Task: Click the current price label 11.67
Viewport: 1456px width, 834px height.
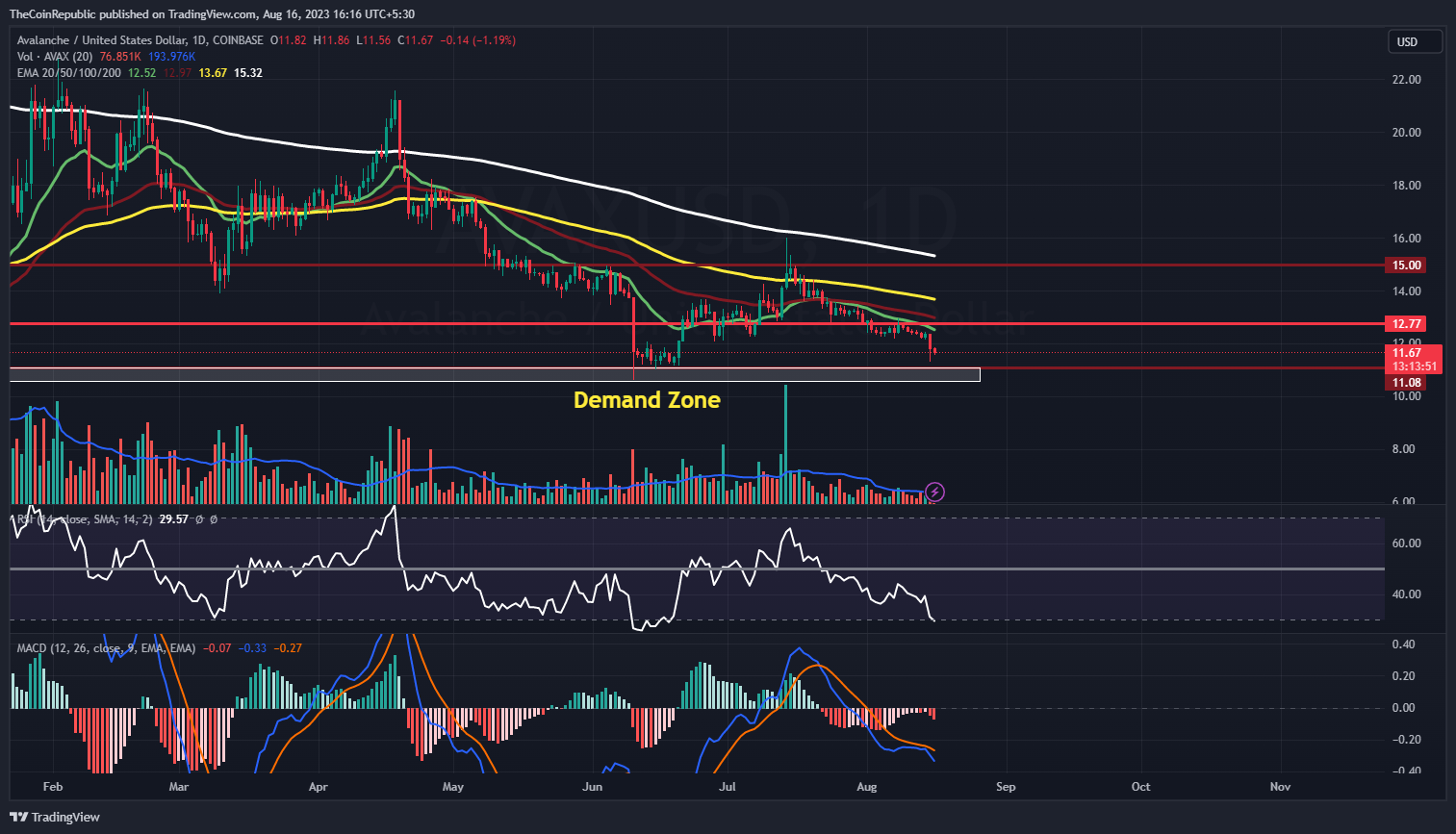Action: 1407,353
